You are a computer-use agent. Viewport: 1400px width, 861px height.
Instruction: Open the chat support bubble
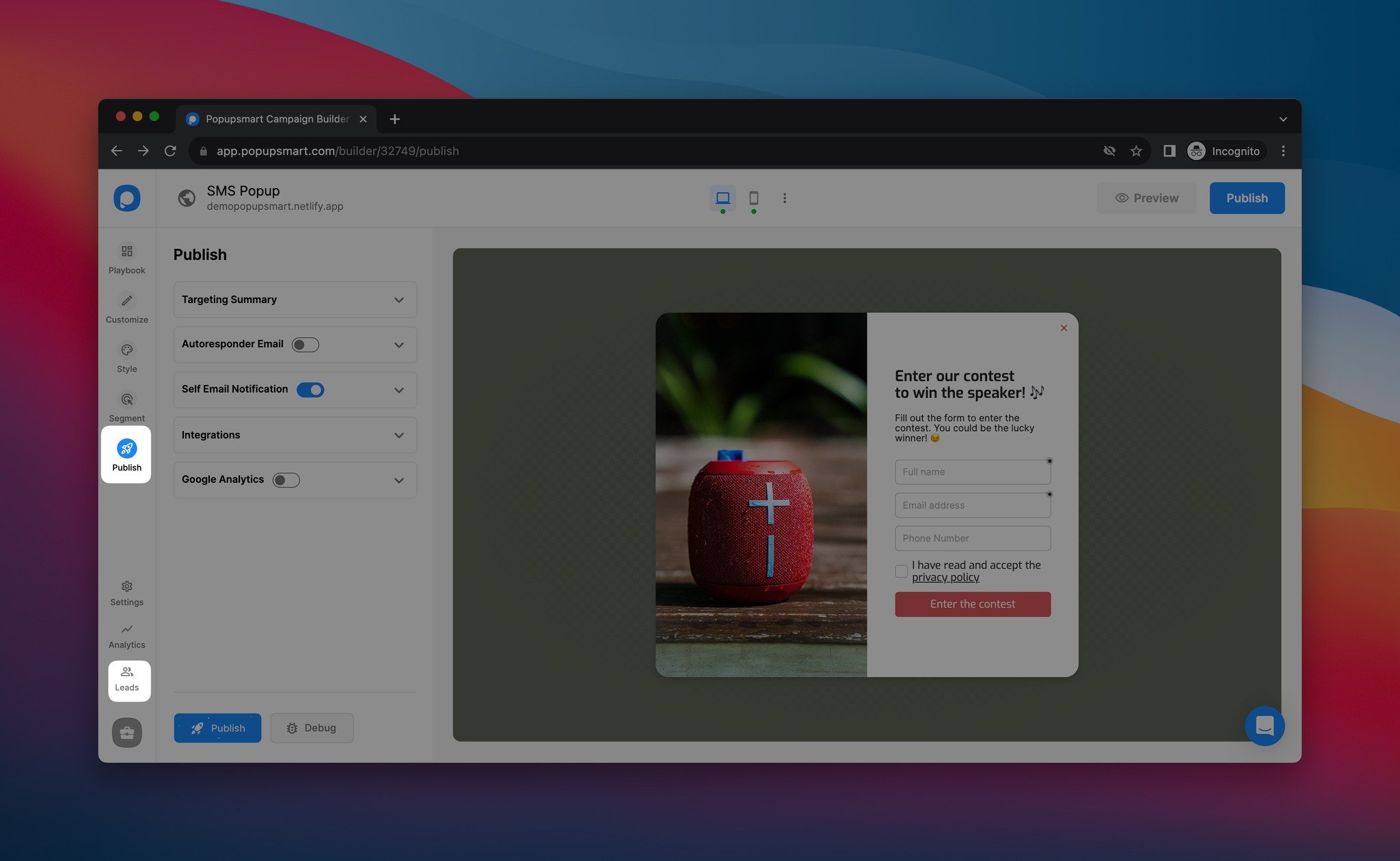tap(1264, 726)
